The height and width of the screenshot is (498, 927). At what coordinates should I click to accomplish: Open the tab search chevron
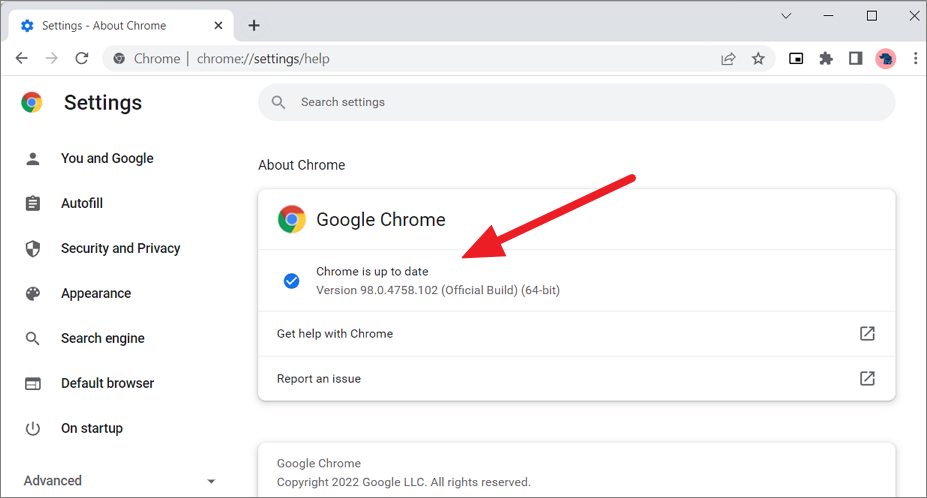pyautogui.click(x=786, y=16)
